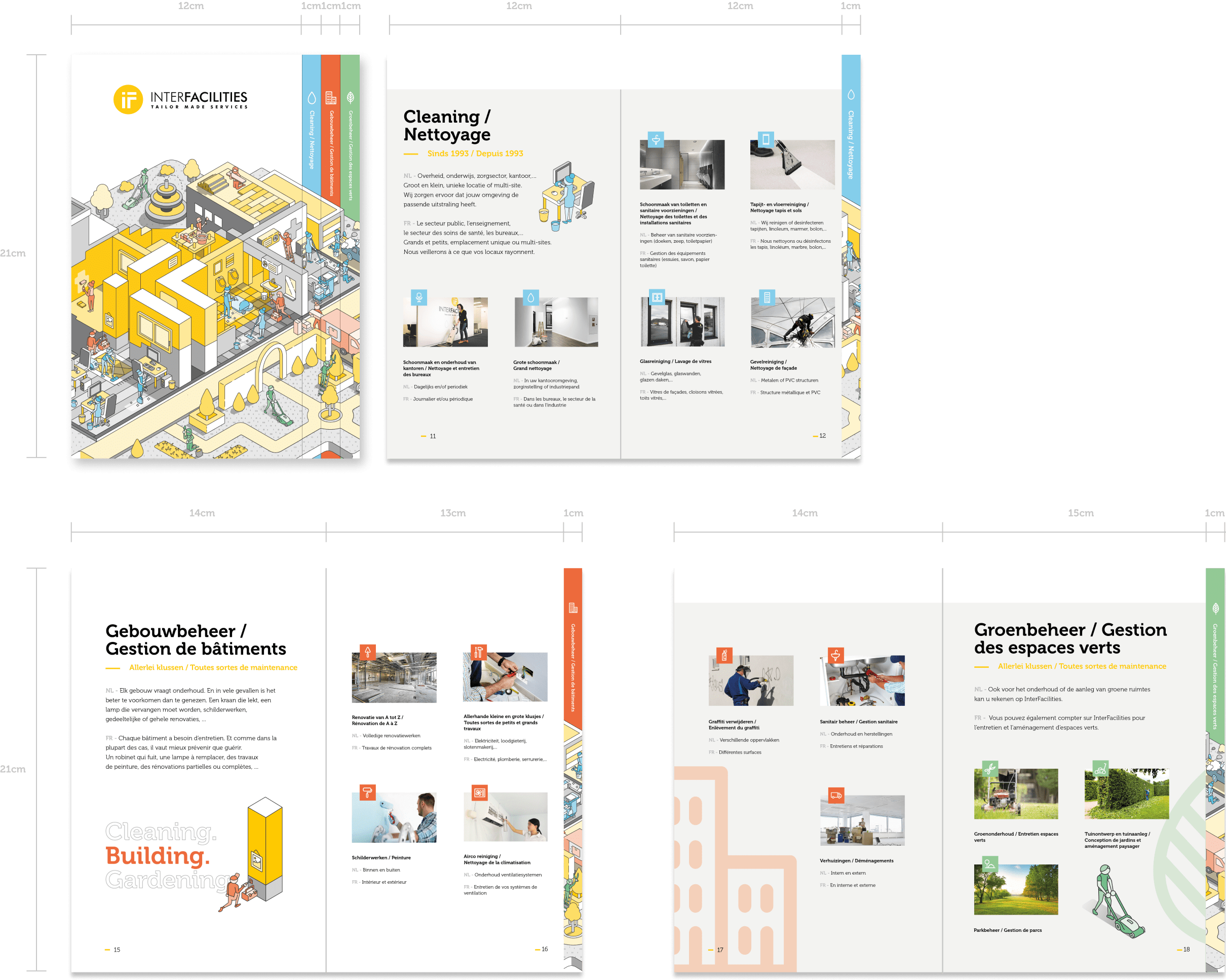
Task: Click the blue icon badge on office cleaning photo
Action: pos(419,297)
